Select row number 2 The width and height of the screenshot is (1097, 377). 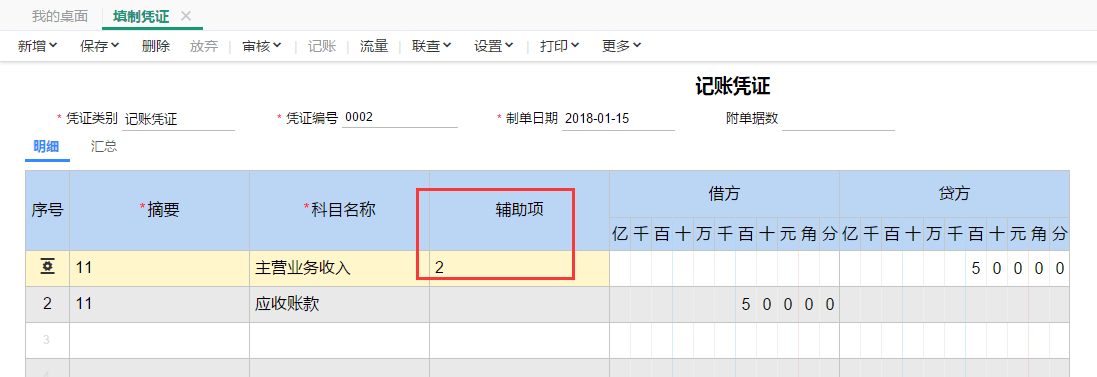tap(48, 304)
